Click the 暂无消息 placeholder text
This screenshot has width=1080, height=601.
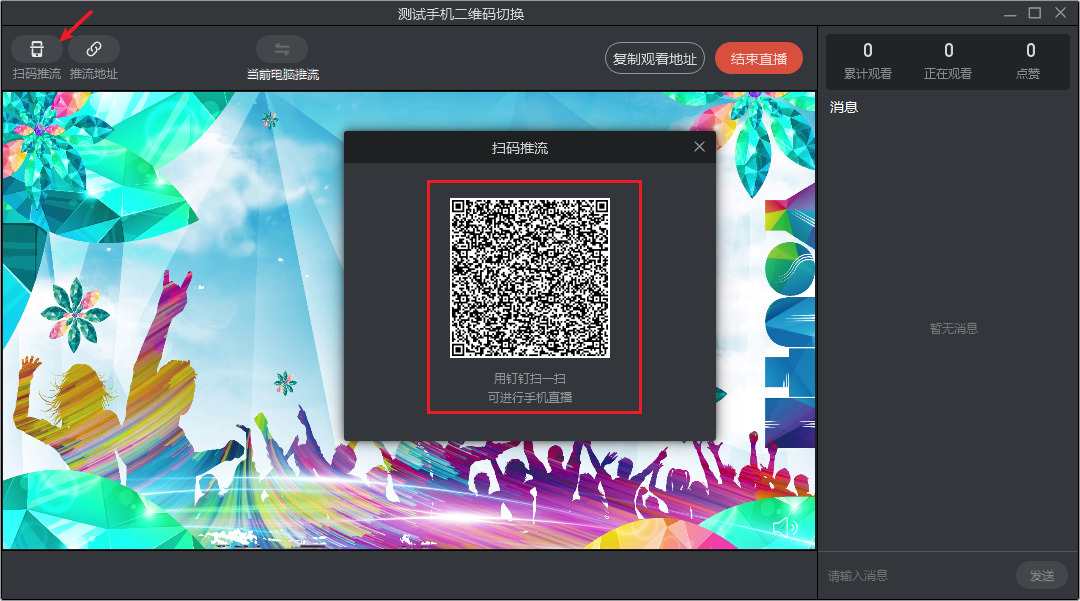pos(954,328)
